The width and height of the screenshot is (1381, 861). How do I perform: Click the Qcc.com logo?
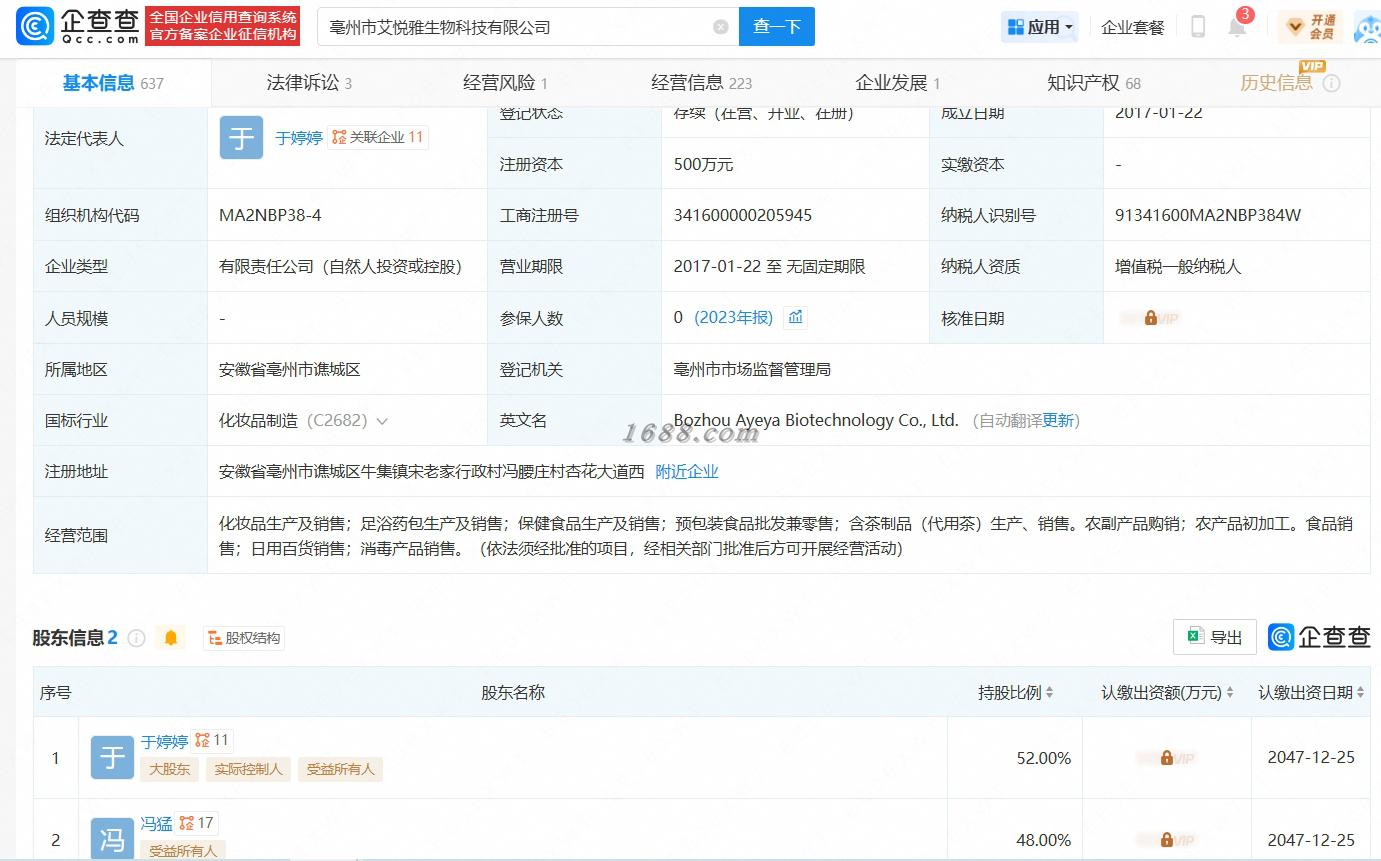77,27
